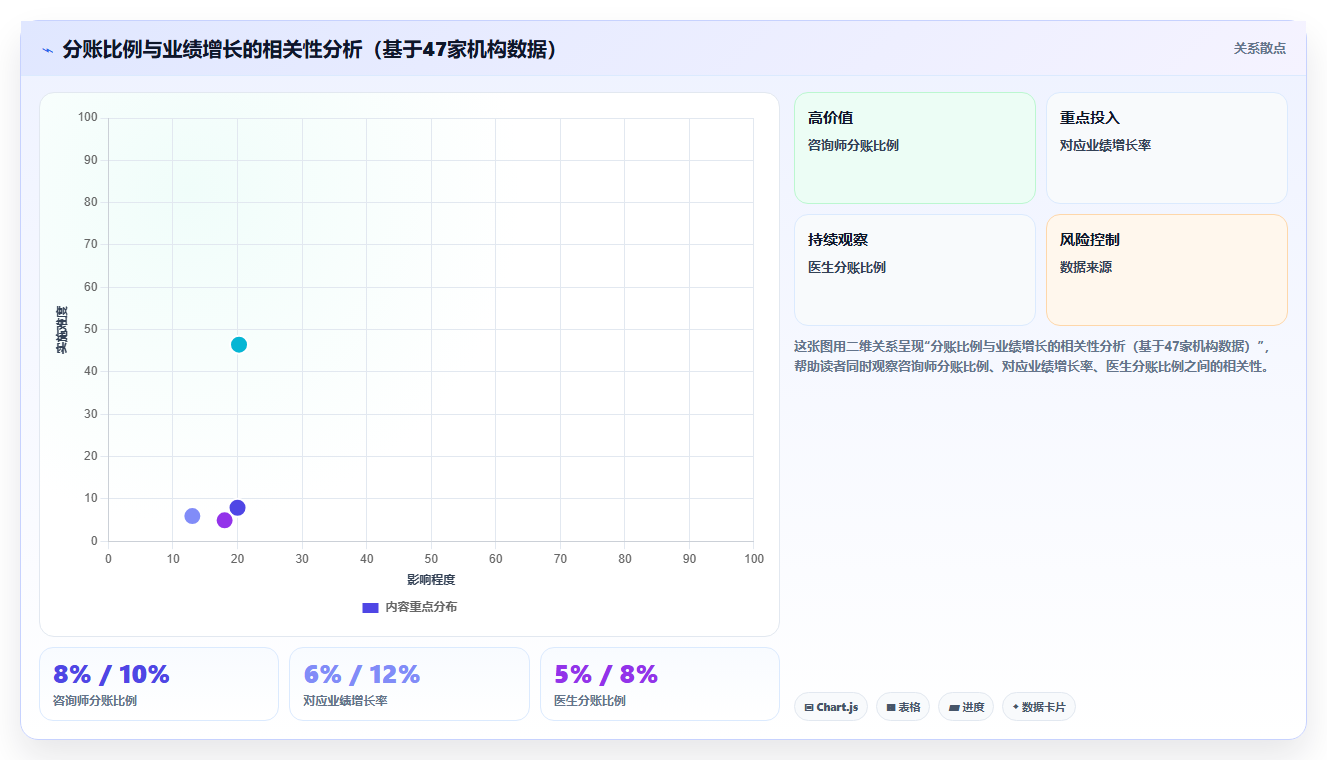Viewport: 1327px width, 760px height.
Task: Click the purple scatter point
Action: pos(225,520)
